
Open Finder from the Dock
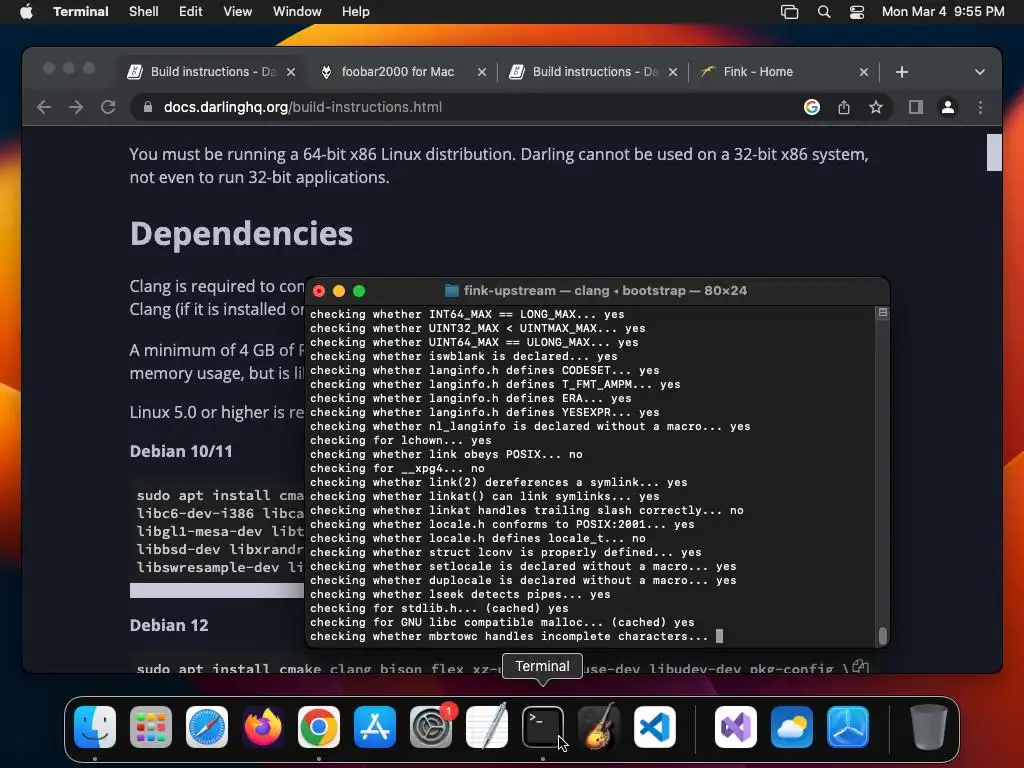coord(95,727)
